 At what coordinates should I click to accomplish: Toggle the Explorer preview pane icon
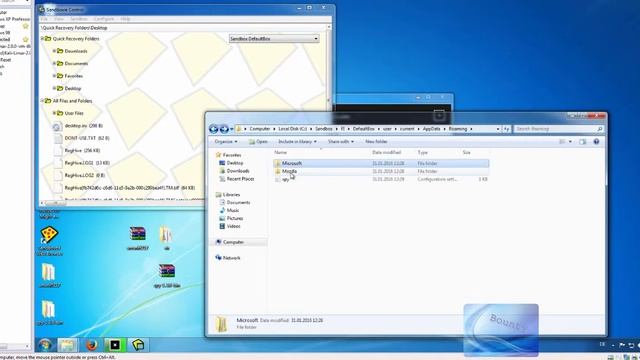pyautogui.click(x=582, y=142)
